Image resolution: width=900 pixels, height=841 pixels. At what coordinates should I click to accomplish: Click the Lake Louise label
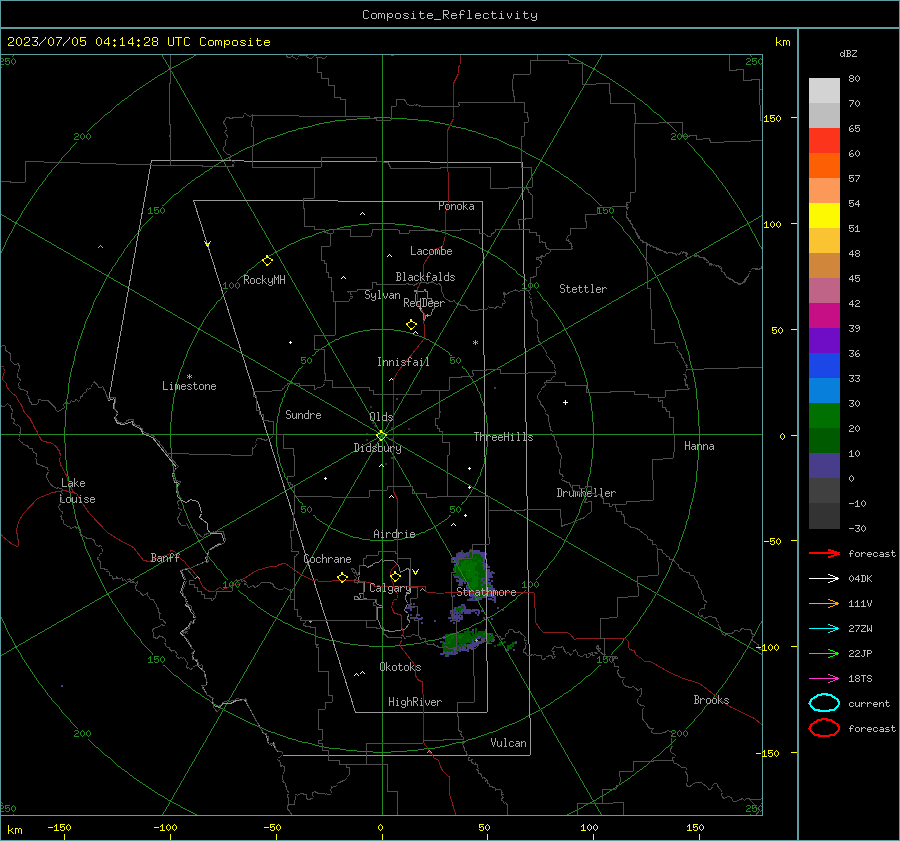coord(77,491)
